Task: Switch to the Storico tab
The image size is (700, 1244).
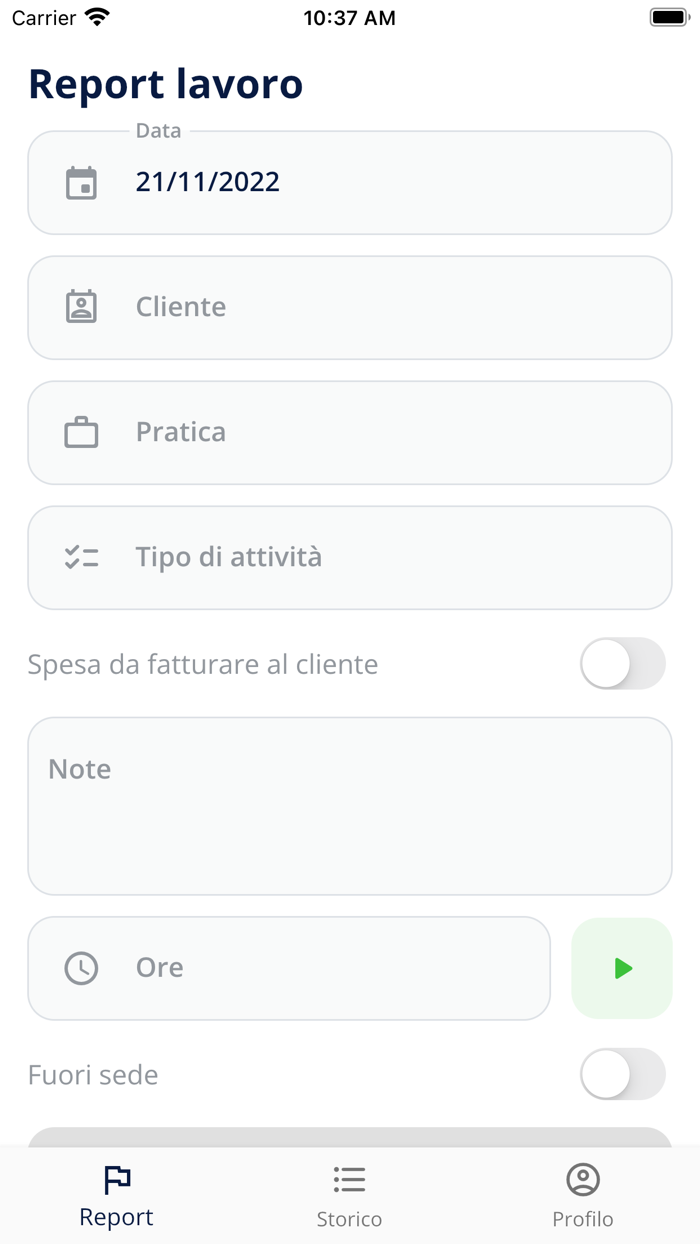Action: (x=349, y=1195)
